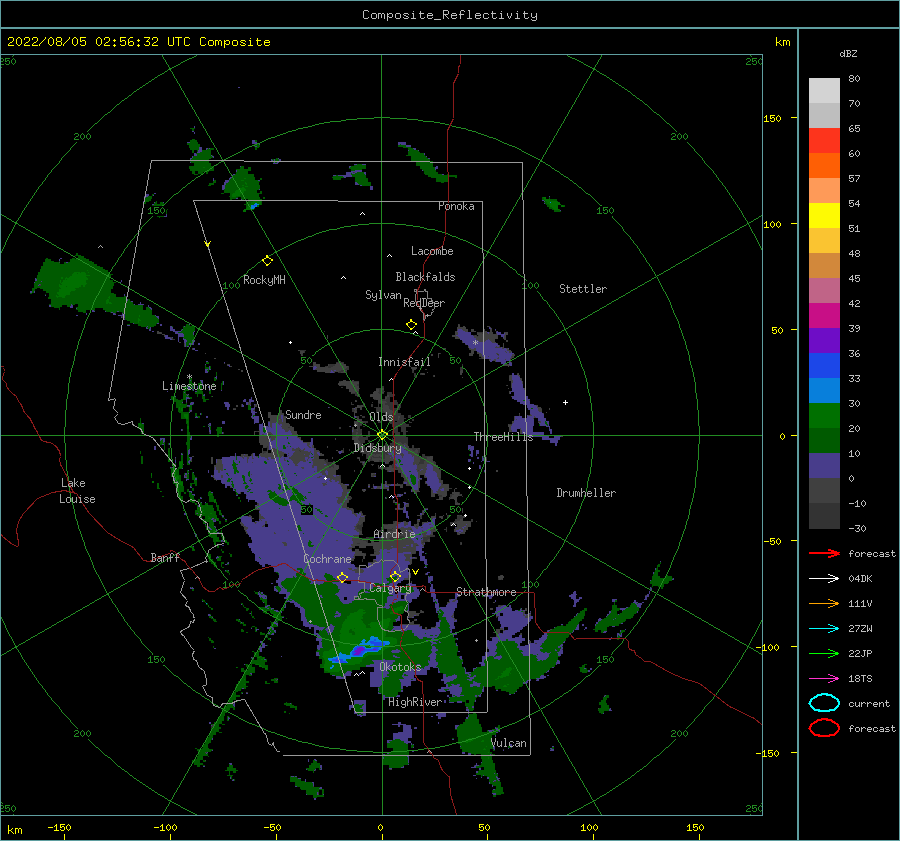The image size is (900, 841).
Task: Click the orange 60–57 dBZ swatch
Action: (x=824, y=166)
